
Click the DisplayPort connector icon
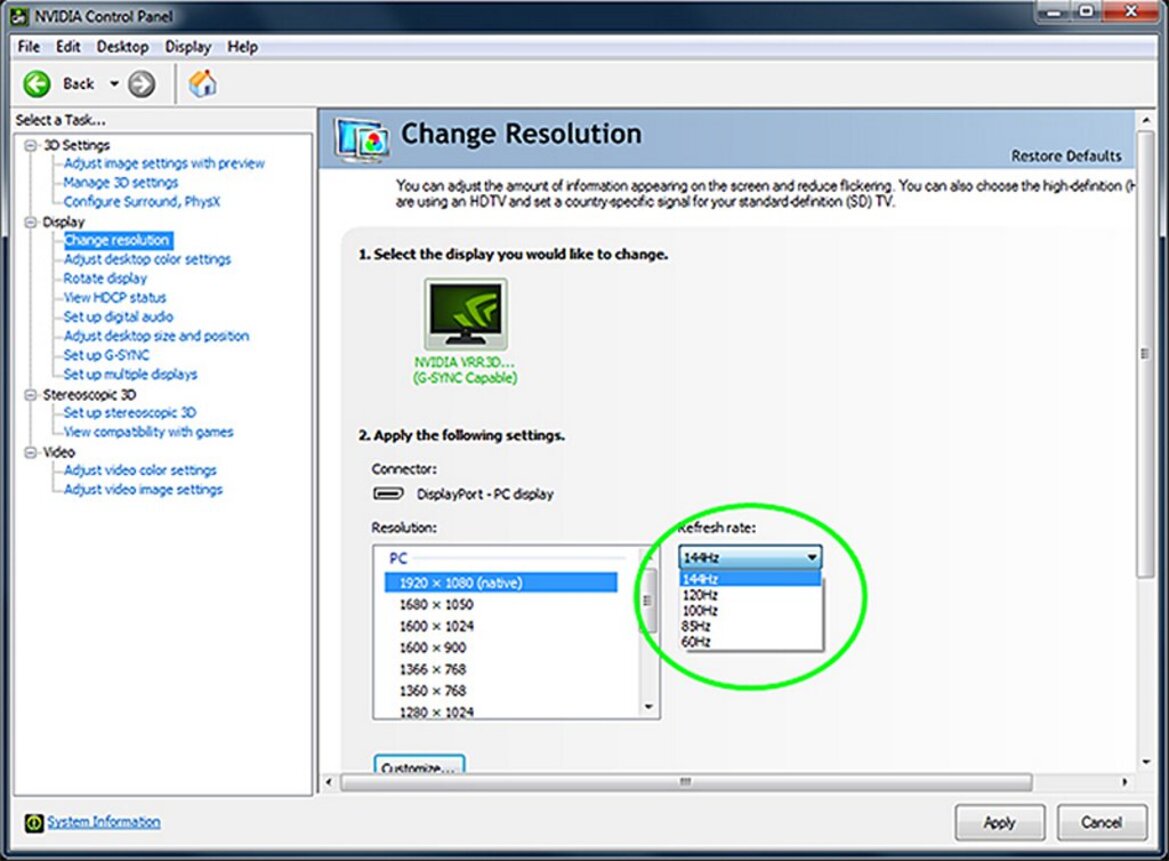click(388, 493)
